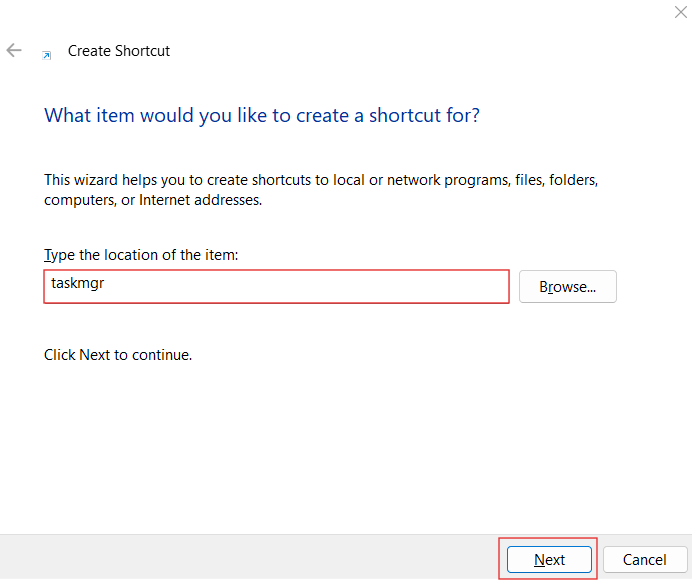Click the 'computers, or Internet addresses' line

pyautogui.click(x=153, y=200)
